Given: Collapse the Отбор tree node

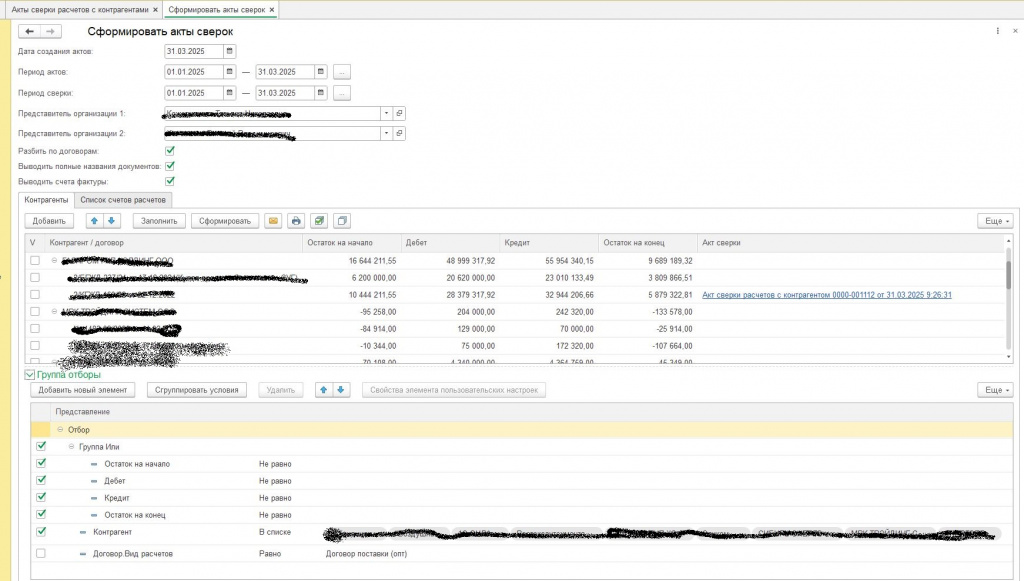Looking at the screenshot, I should [60, 430].
